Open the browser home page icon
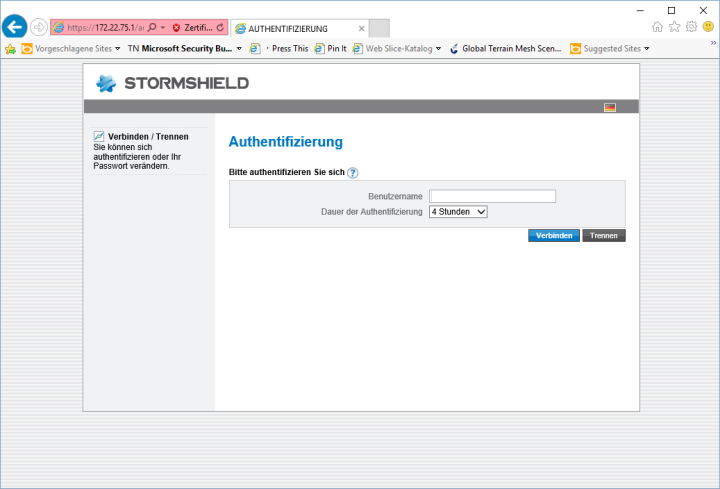 click(657, 27)
